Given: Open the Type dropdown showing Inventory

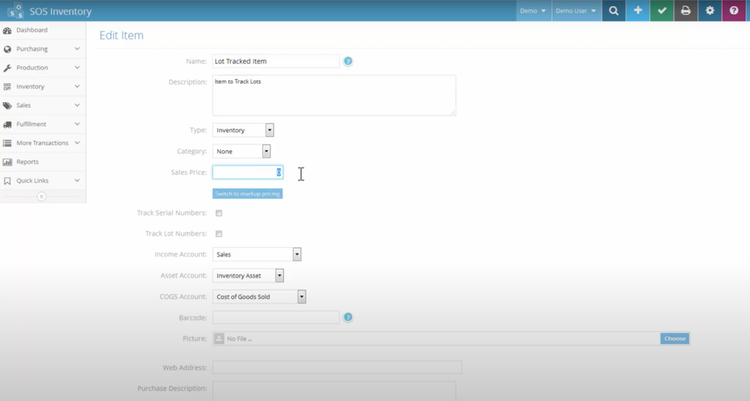Looking at the screenshot, I should [243, 130].
